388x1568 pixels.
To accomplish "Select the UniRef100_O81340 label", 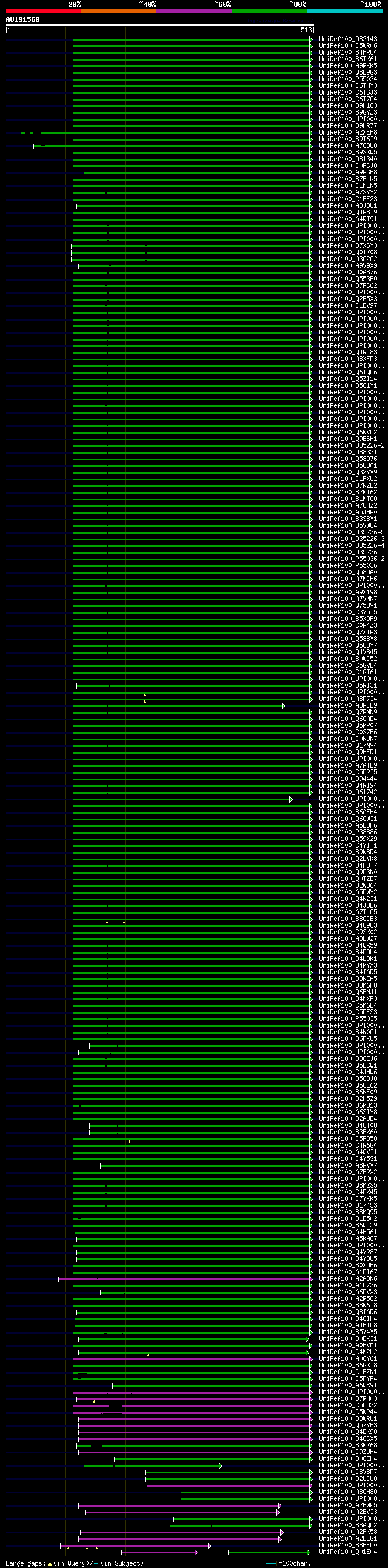I will pos(348,159).
